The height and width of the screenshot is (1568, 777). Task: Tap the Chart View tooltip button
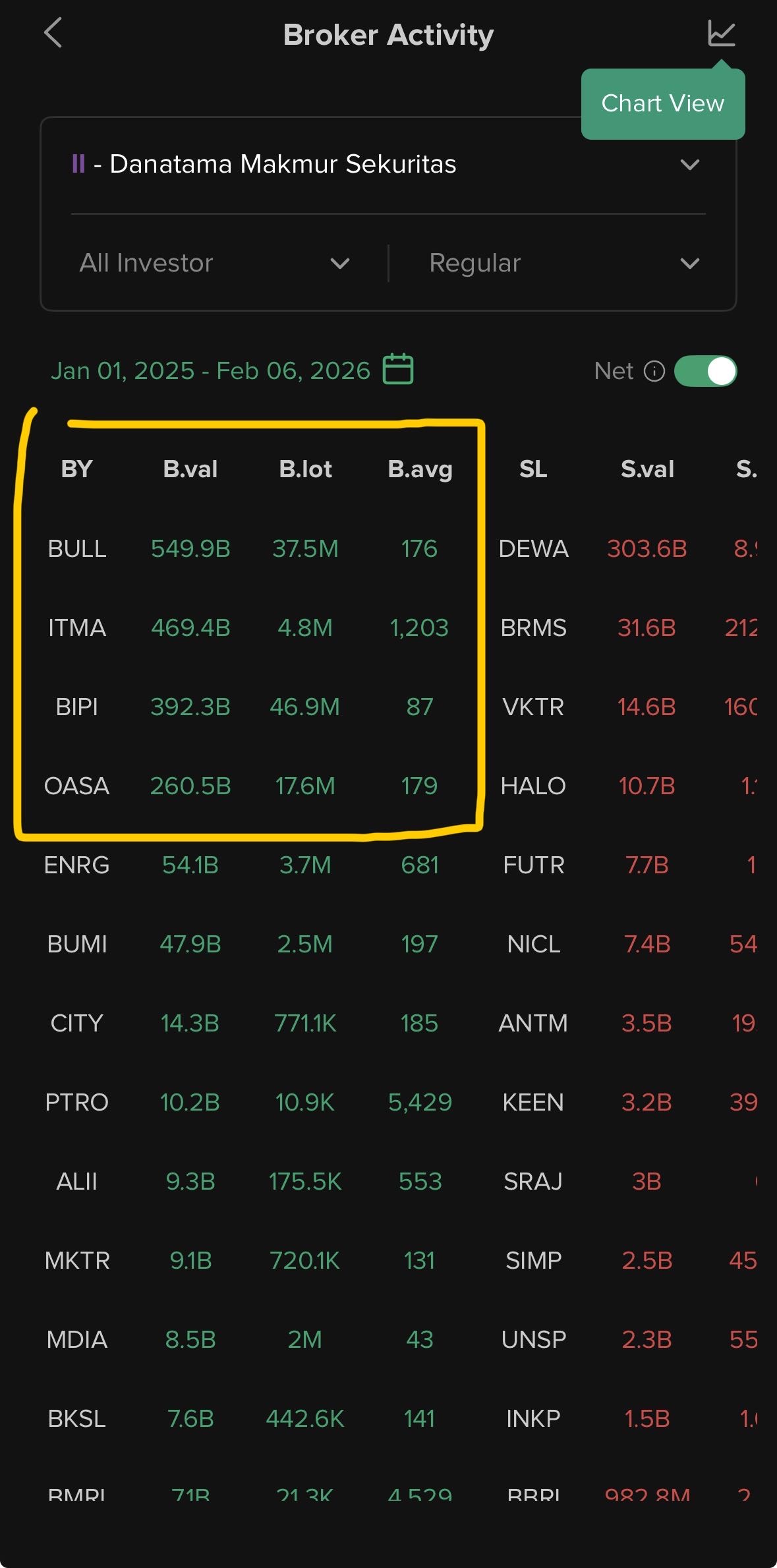pos(662,103)
